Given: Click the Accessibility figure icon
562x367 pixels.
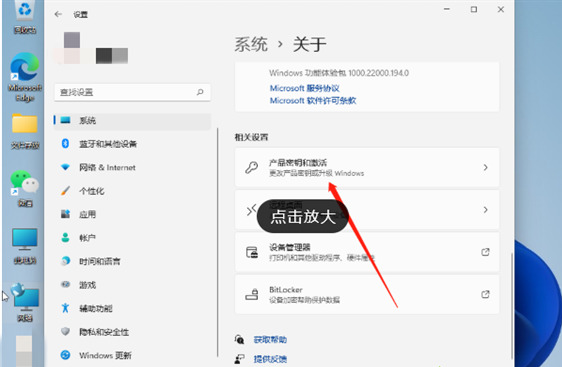Looking at the screenshot, I should pos(65,308).
